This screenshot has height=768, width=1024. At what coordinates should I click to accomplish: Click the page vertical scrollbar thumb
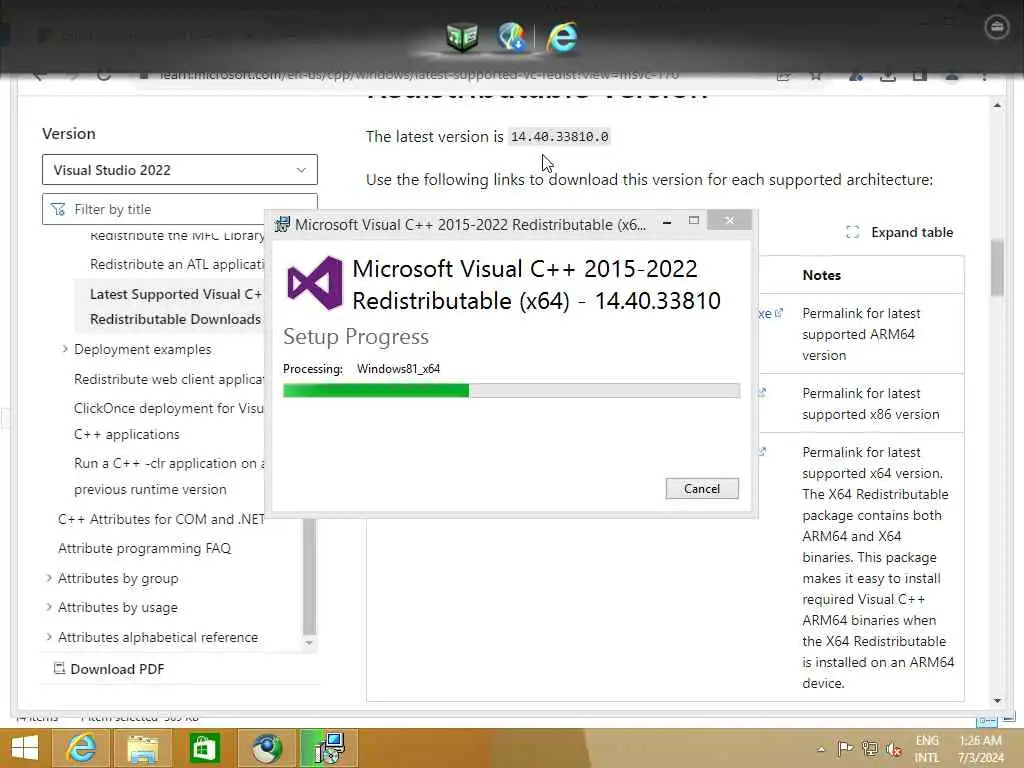(997, 268)
